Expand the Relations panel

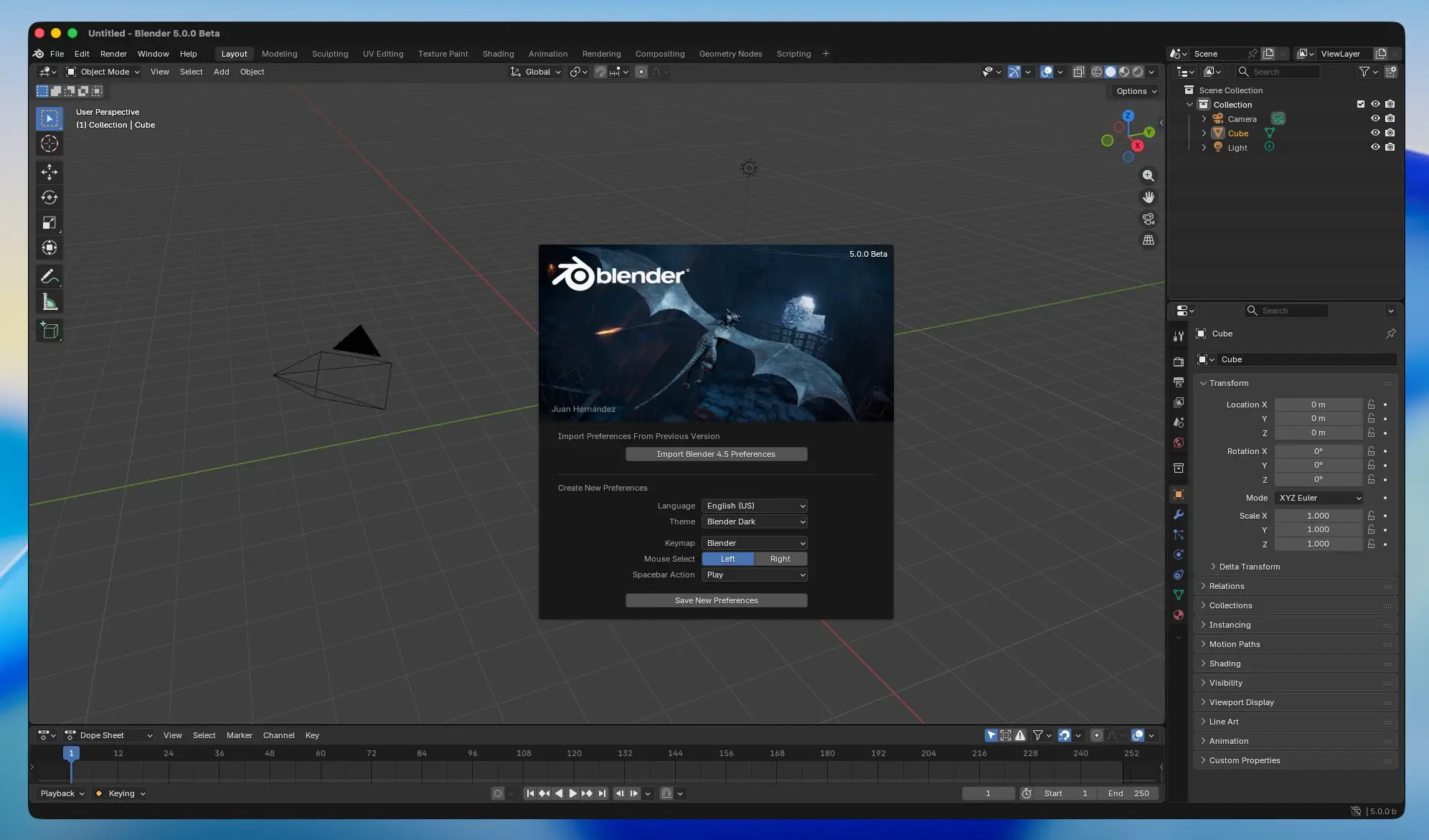click(1226, 586)
